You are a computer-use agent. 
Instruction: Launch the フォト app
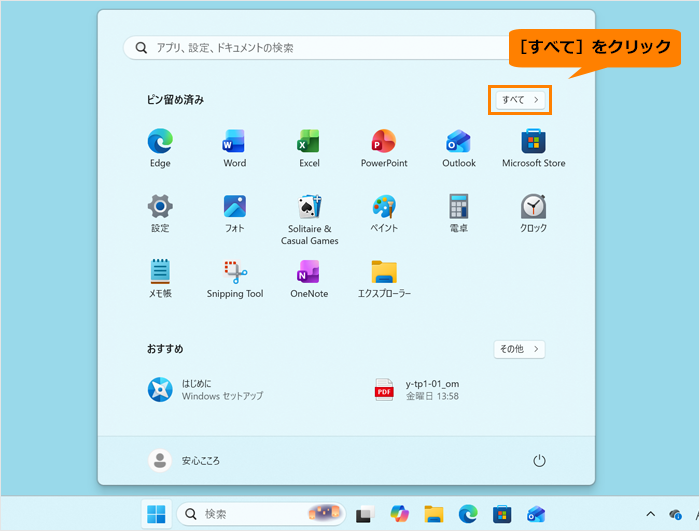(234, 213)
